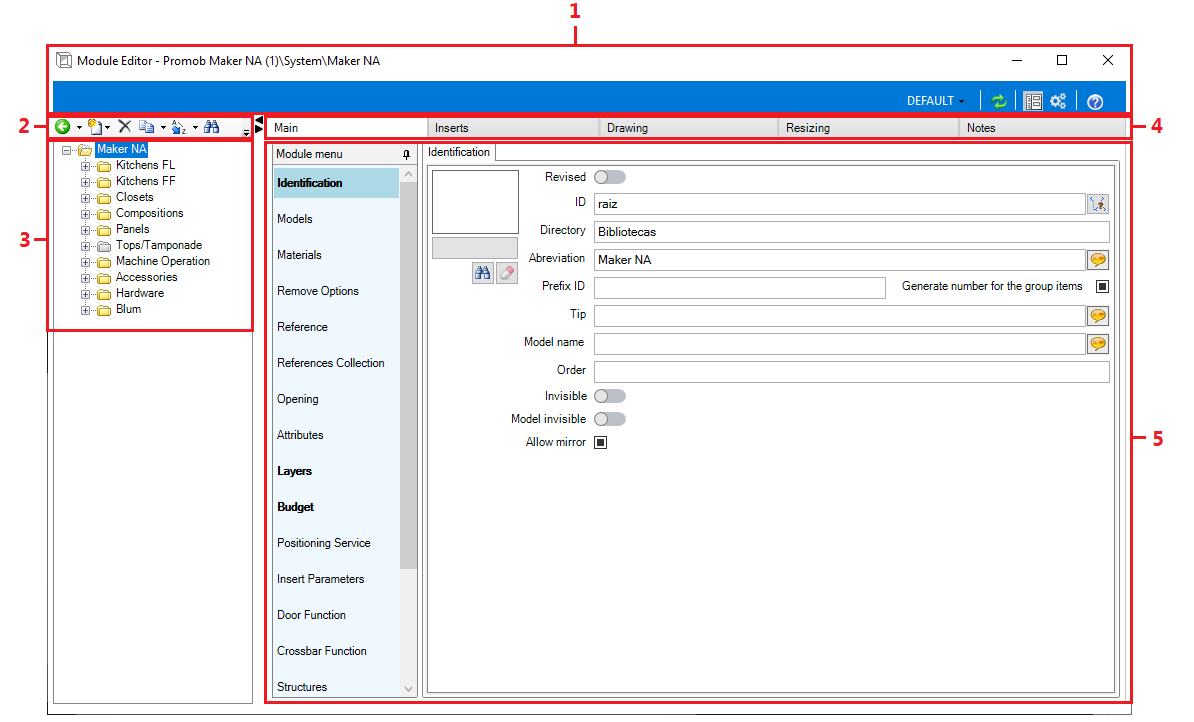Toggle the Invisible switch
The height and width of the screenshot is (722, 1194).
[610, 396]
